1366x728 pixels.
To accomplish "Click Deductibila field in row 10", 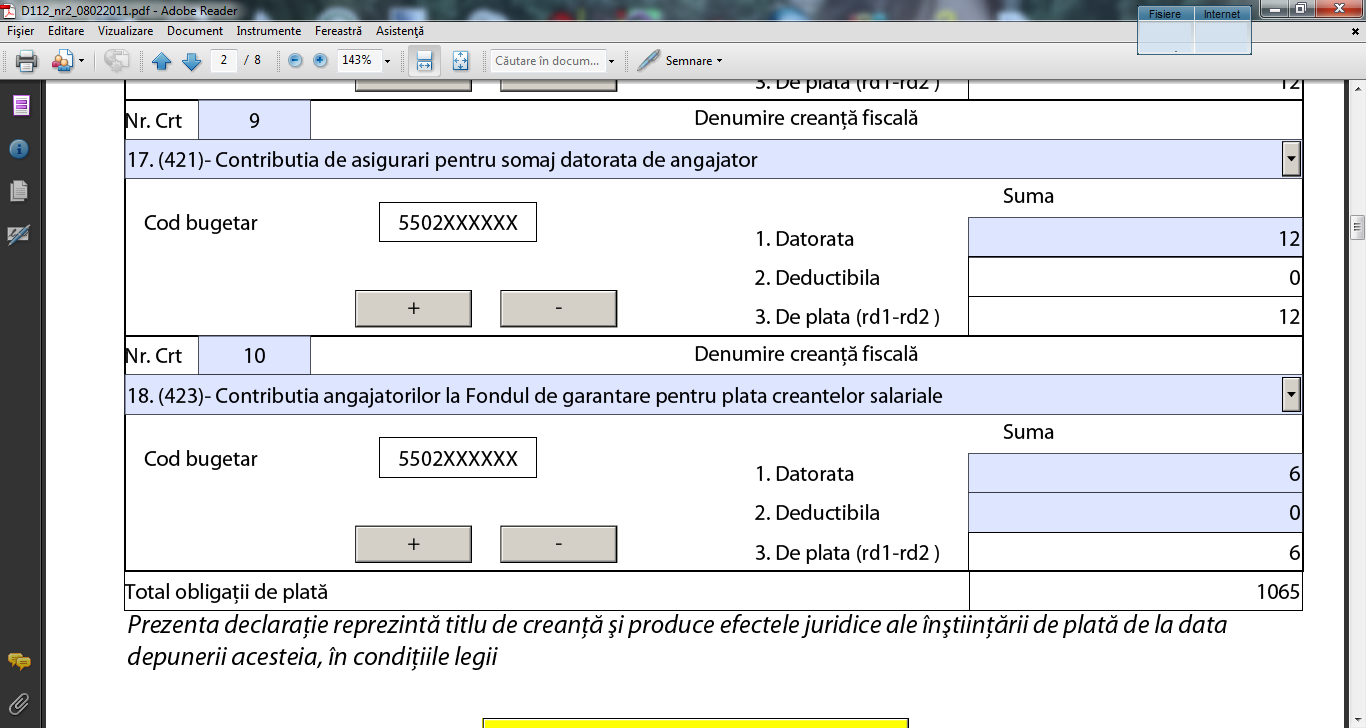I will tap(1135, 512).
